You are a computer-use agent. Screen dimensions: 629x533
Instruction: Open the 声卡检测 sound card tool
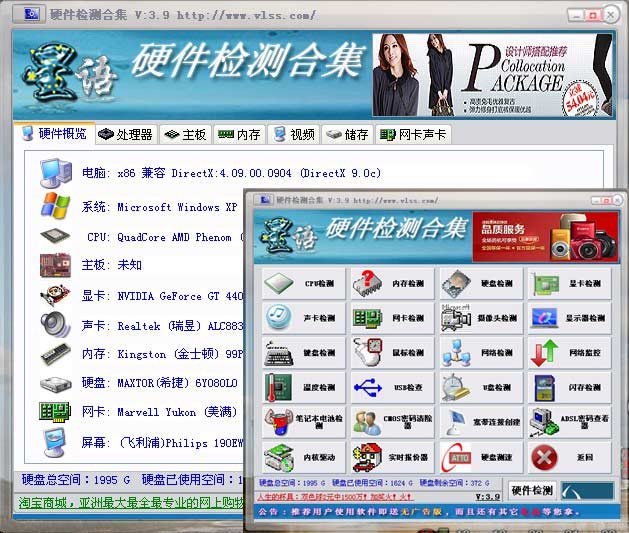(x=304, y=318)
